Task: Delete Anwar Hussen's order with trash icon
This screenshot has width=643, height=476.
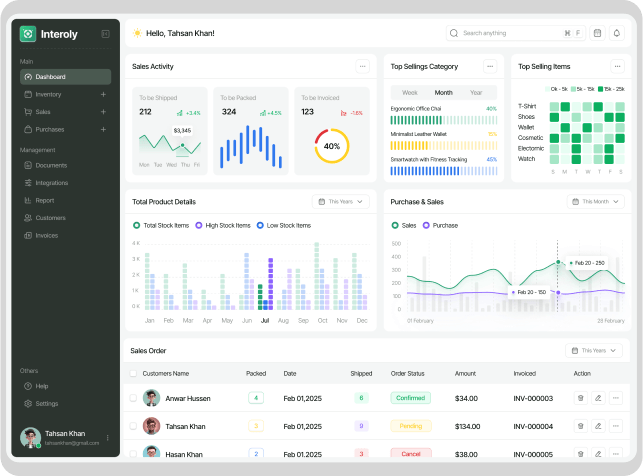Action: (580, 398)
